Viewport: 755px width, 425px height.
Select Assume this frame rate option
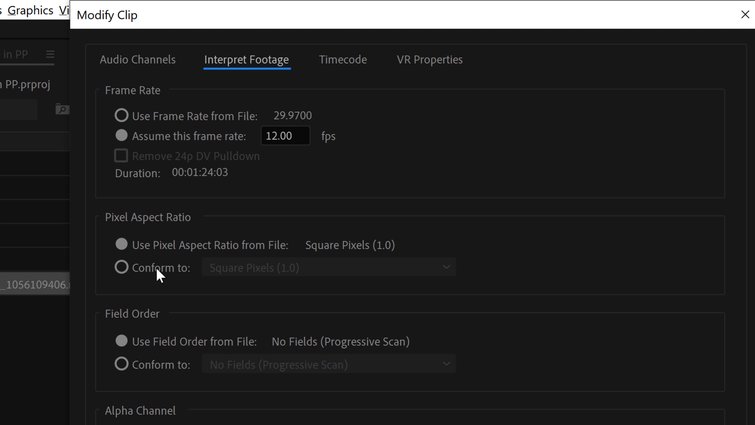pos(122,135)
